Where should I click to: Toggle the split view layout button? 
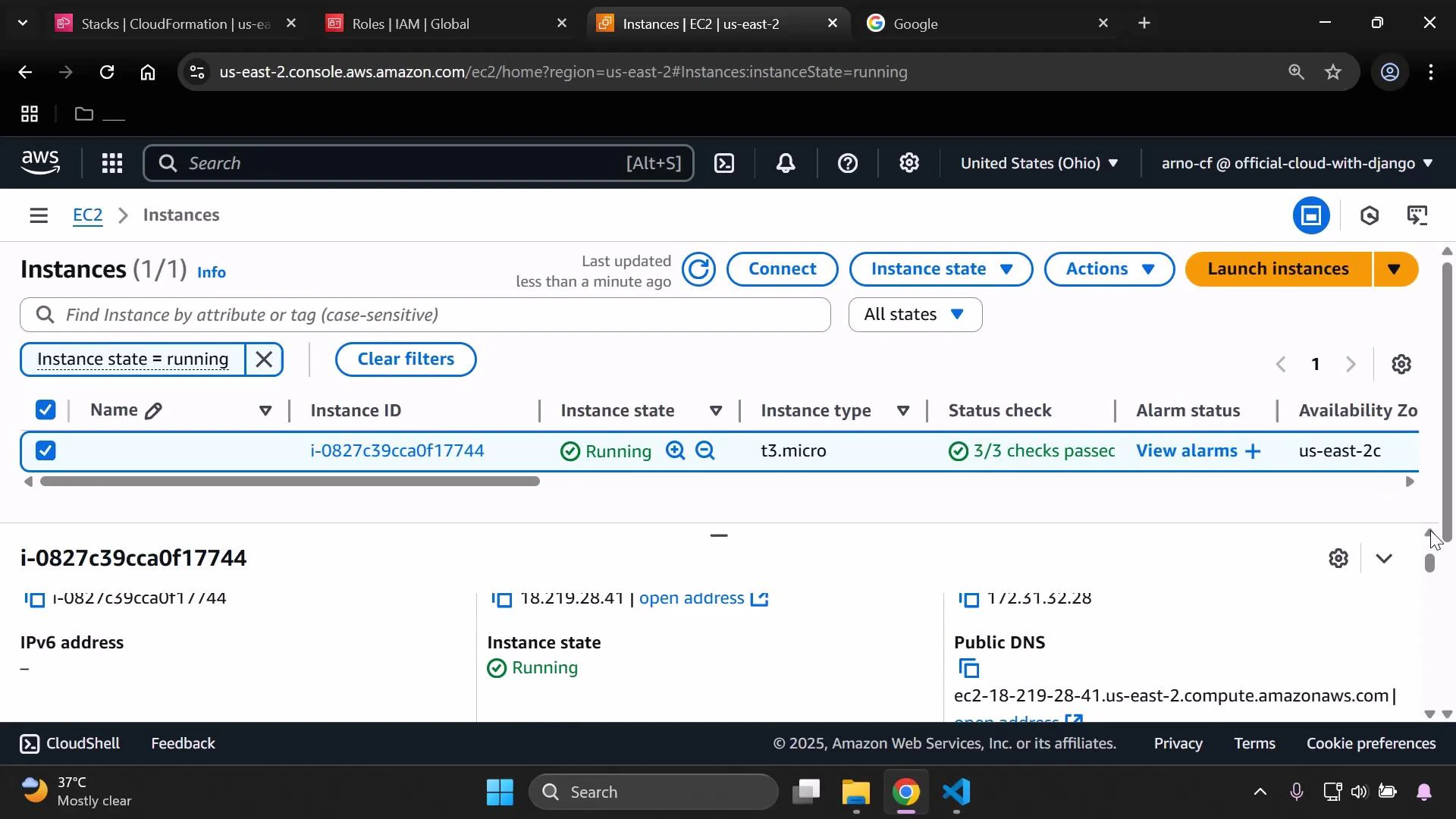click(1311, 215)
